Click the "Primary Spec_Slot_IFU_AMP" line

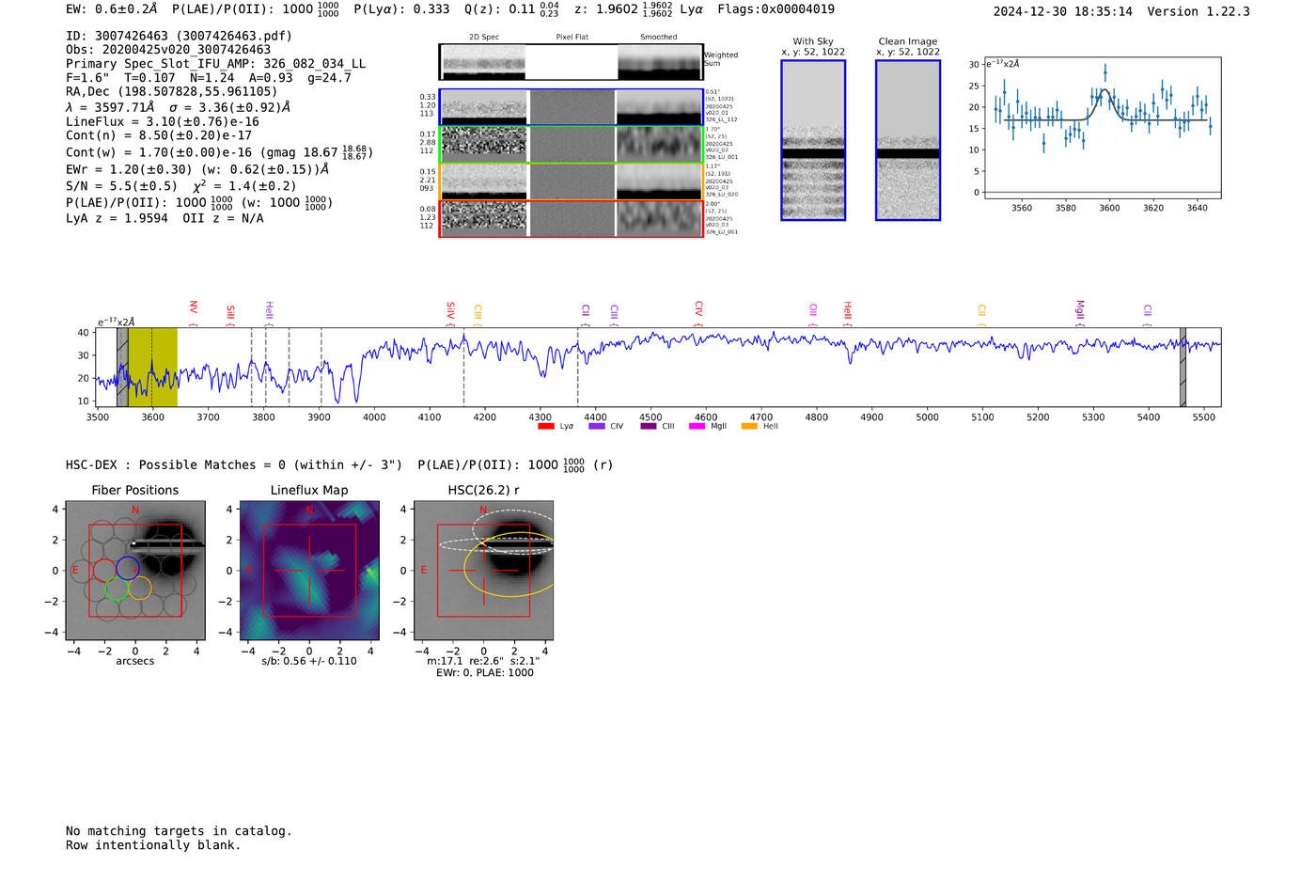coord(216,64)
